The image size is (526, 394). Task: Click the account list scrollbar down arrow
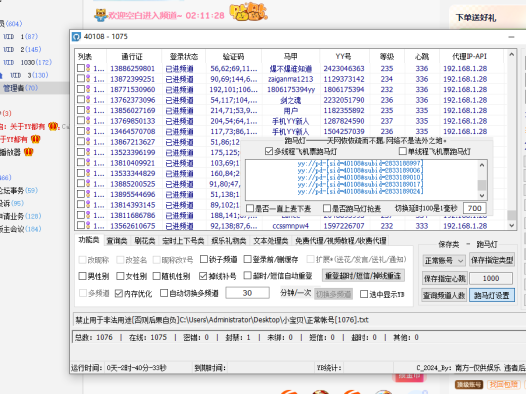(x=511, y=226)
